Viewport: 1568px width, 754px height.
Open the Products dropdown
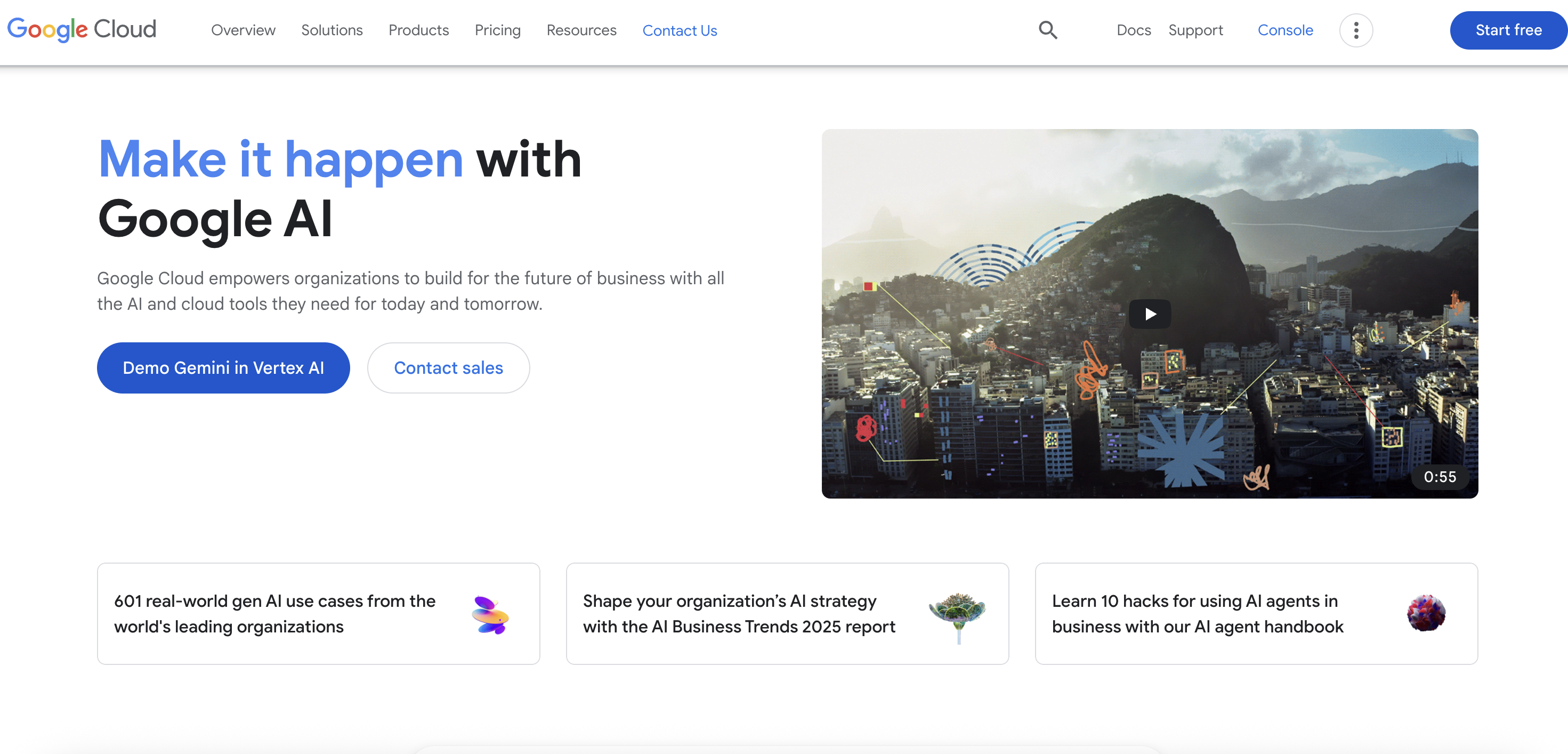click(418, 30)
